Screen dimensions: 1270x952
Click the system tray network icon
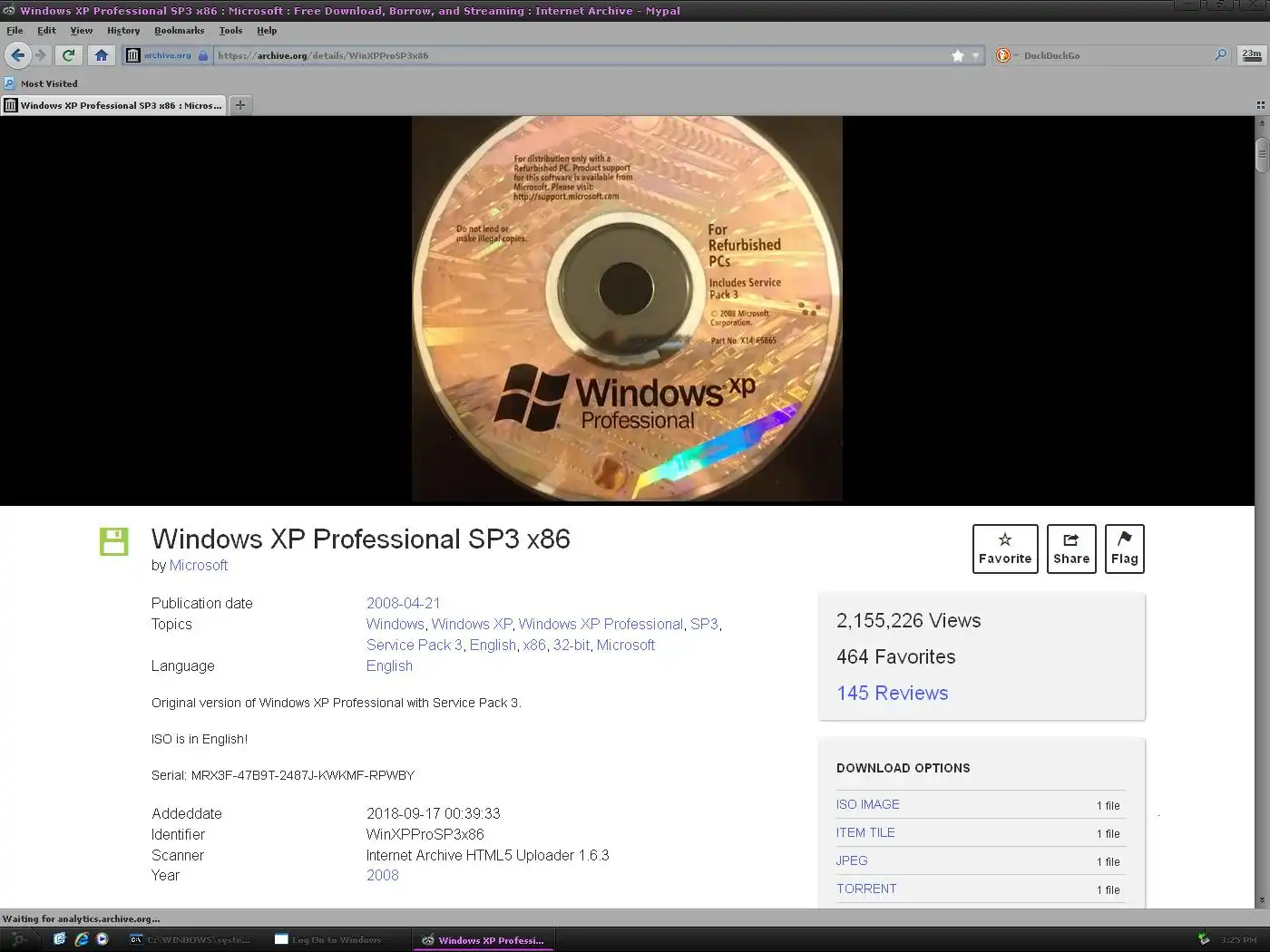pos(1204,939)
